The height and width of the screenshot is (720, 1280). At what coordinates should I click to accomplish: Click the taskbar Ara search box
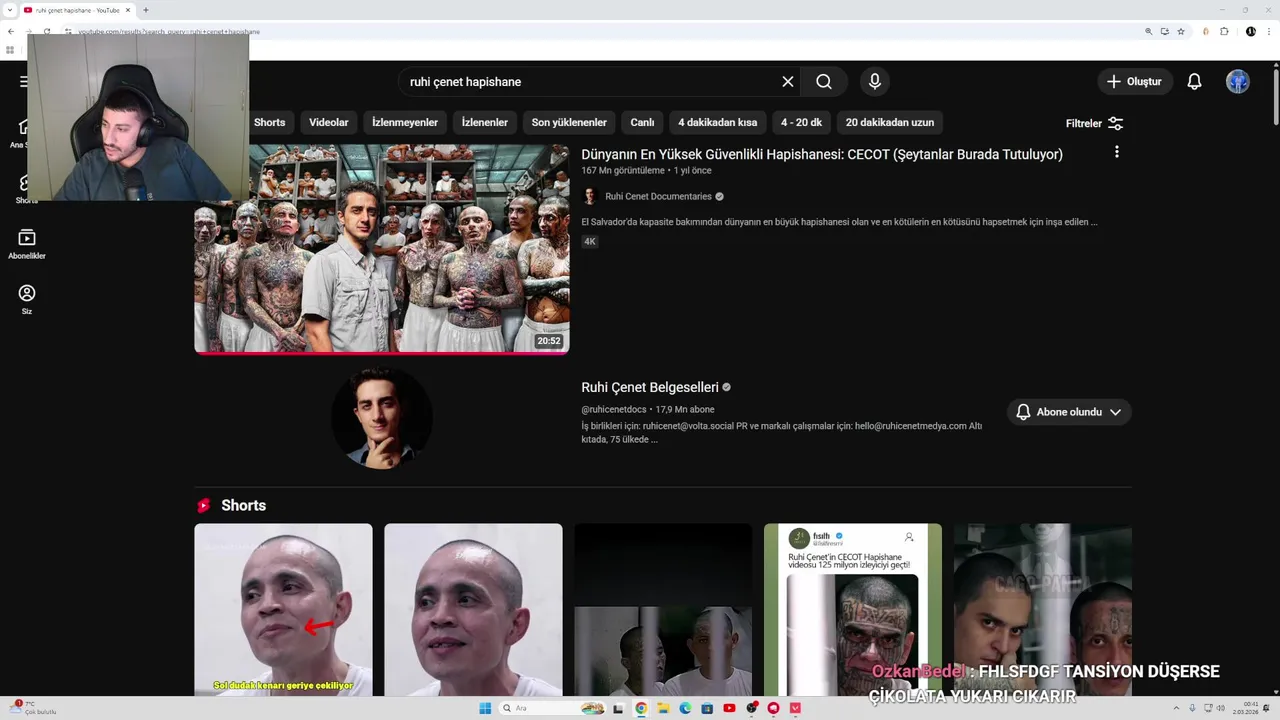coord(551,708)
